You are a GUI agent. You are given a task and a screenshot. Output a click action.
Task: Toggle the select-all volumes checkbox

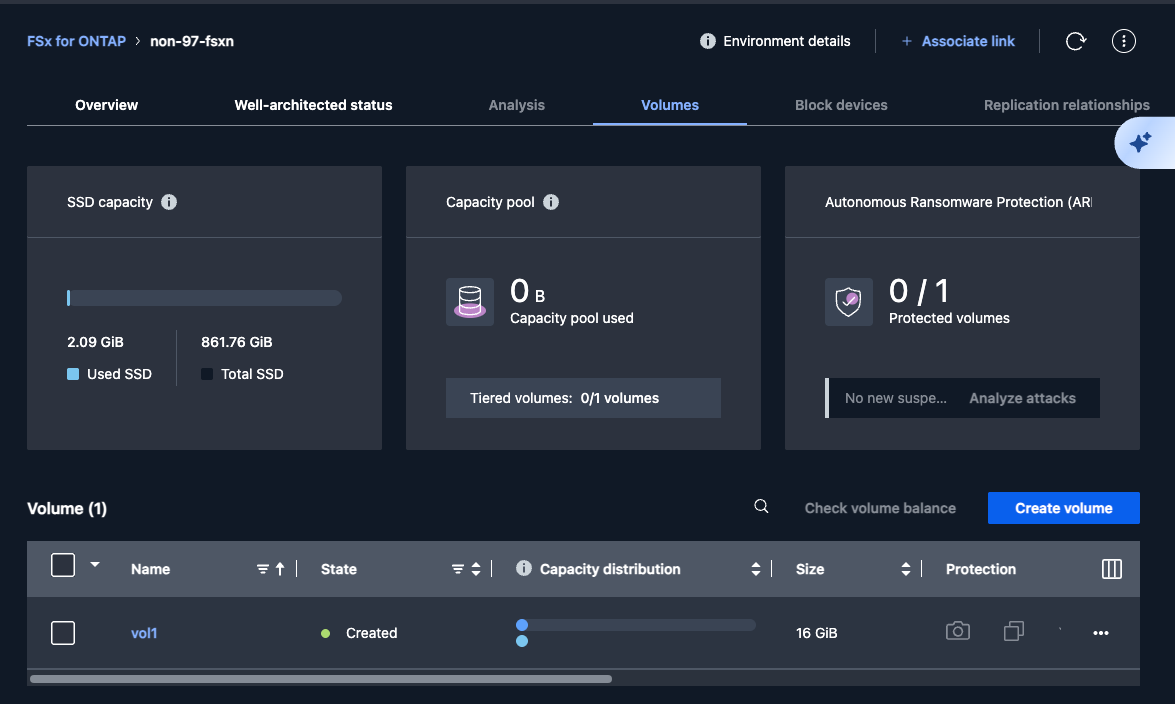pyautogui.click(x=63, y=565)
